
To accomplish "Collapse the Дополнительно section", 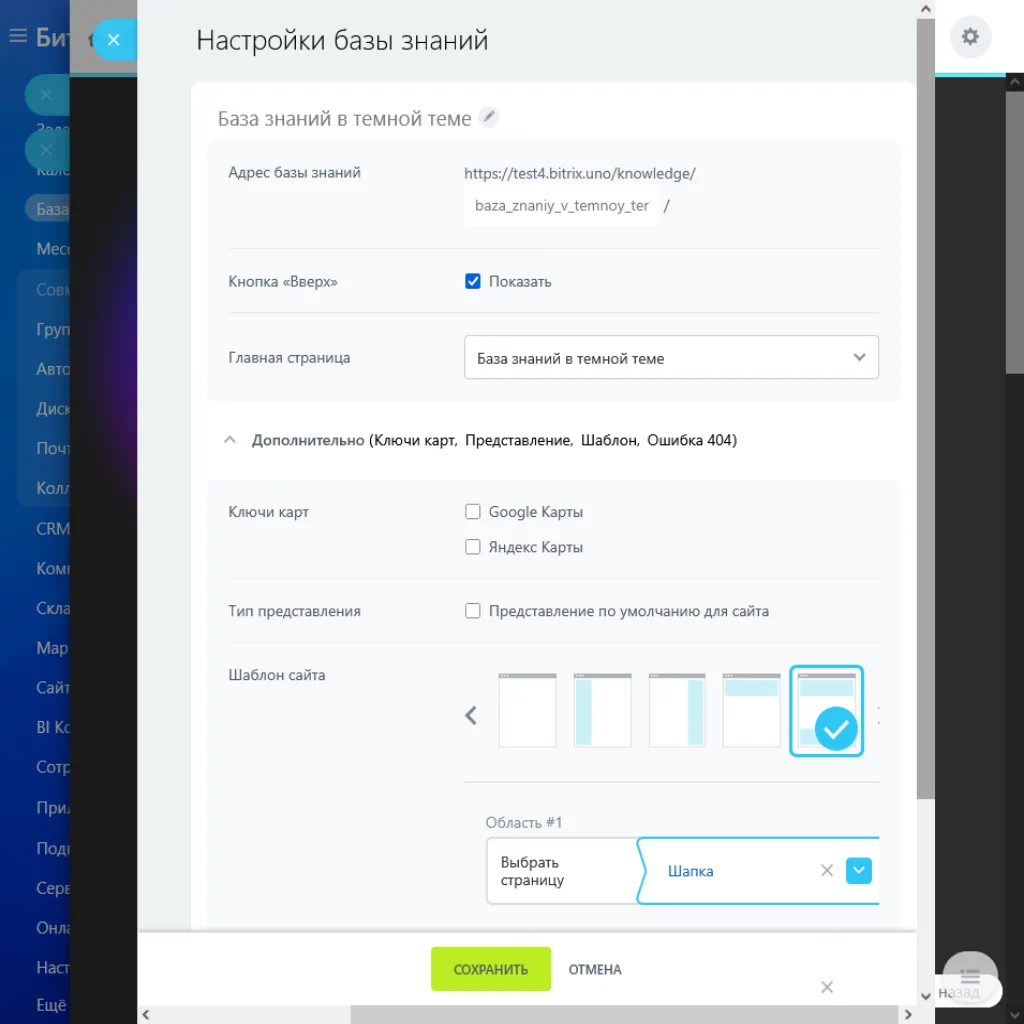I will (x=231, y=440).
